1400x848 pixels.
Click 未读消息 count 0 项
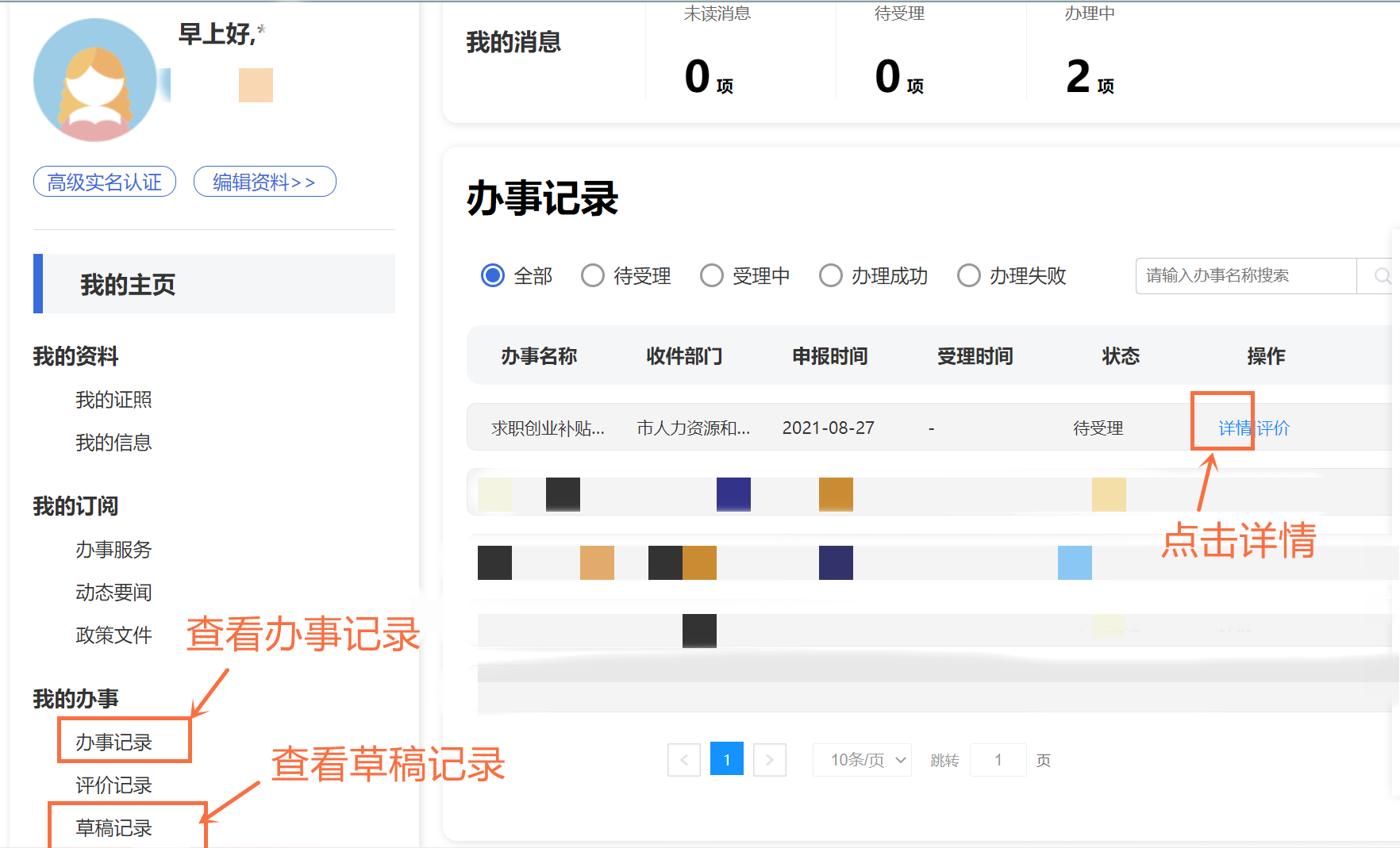pyautogui.click(x=709, y=77)
